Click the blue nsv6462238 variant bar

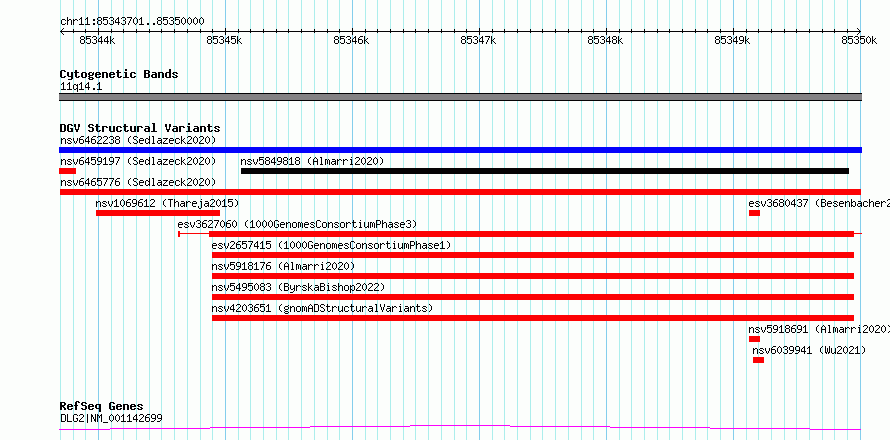pyautogui.click(x=460, y=150)
